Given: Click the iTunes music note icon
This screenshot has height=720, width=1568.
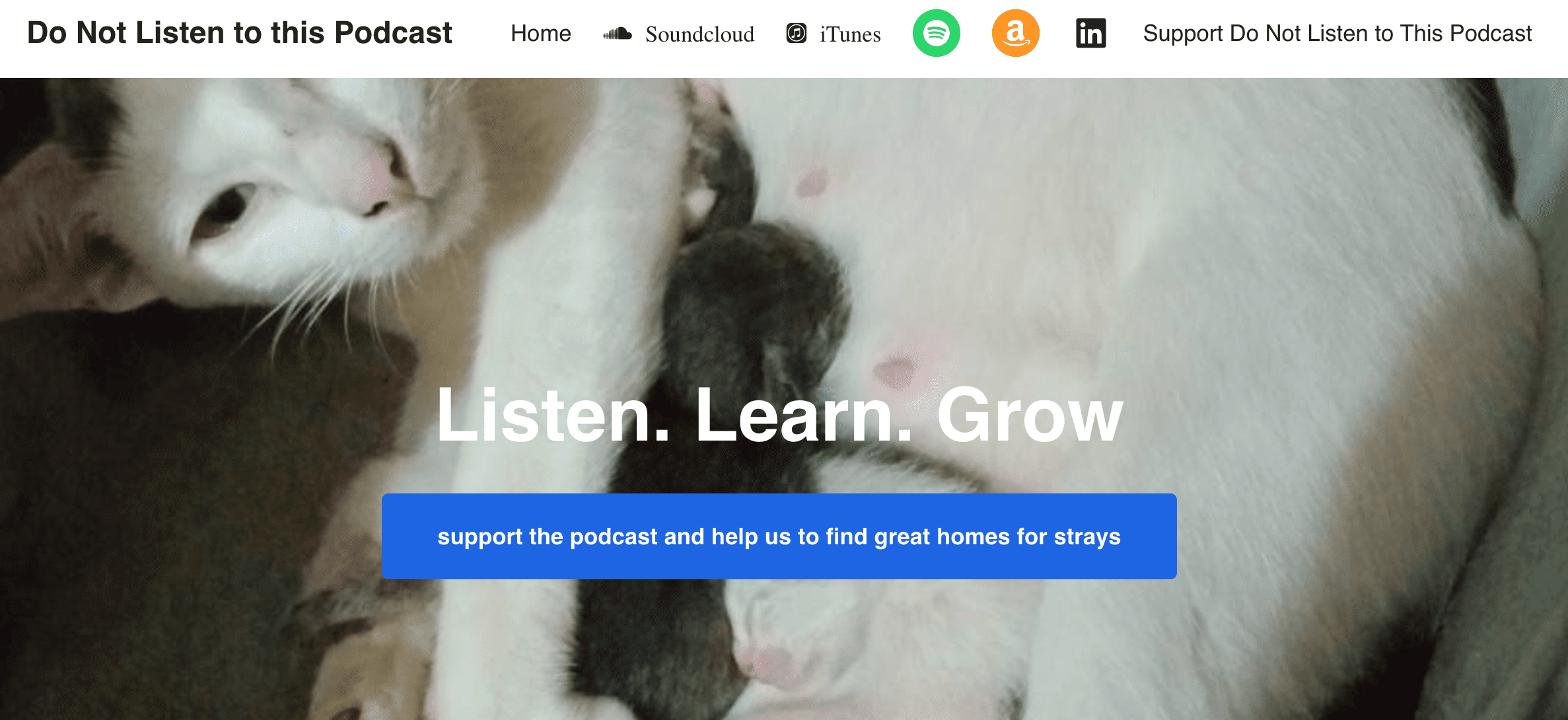Looking at the screenshot, I should pyautogui.click(x=797, y=33).
